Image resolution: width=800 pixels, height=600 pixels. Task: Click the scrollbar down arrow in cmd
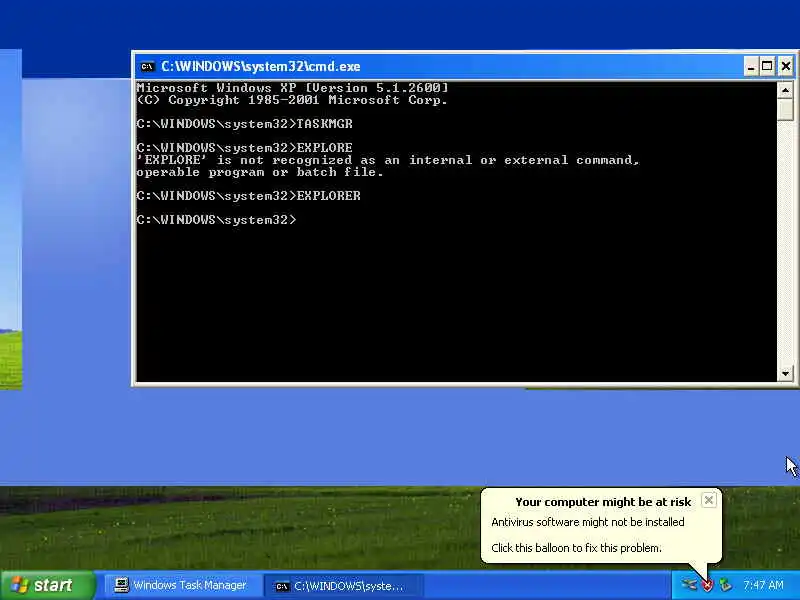tap(785, 373)
